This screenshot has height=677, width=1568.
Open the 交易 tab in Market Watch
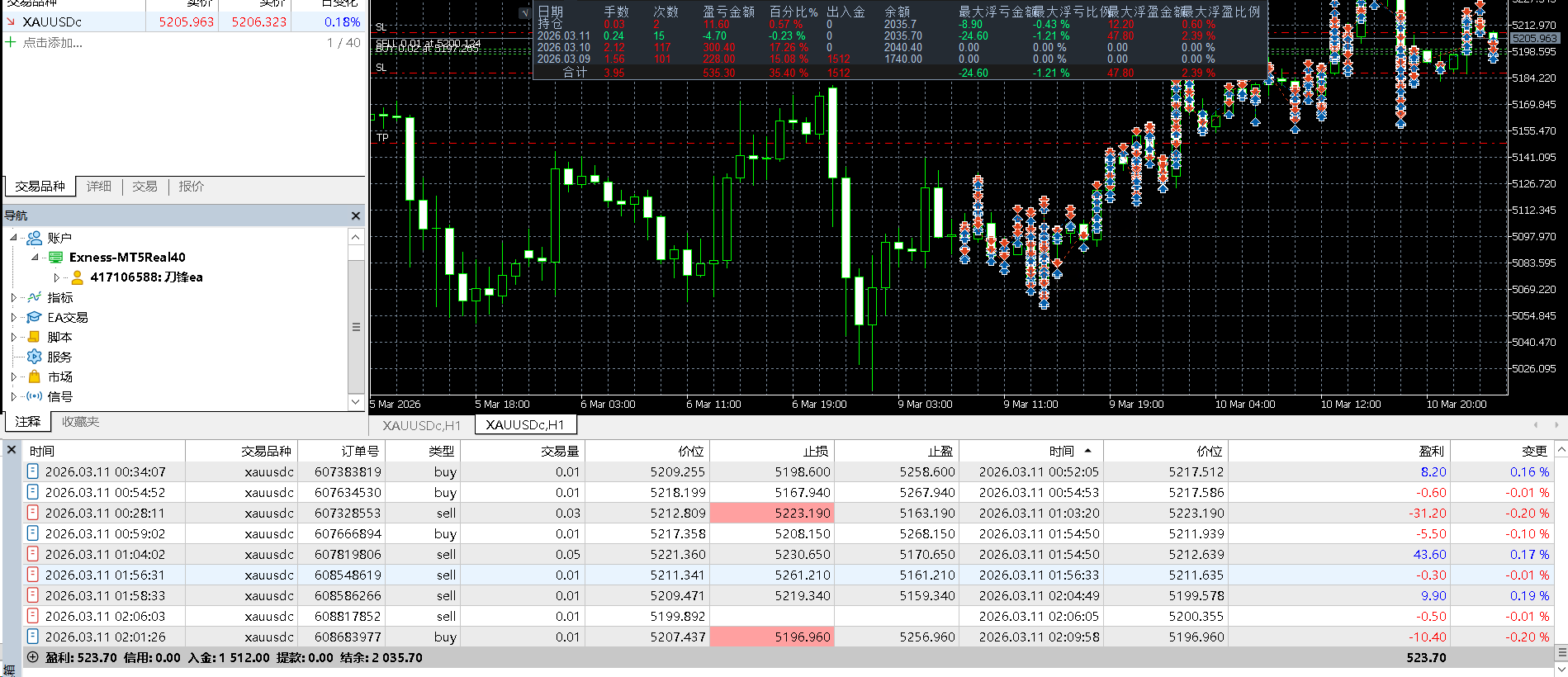(x=144, y=187)
